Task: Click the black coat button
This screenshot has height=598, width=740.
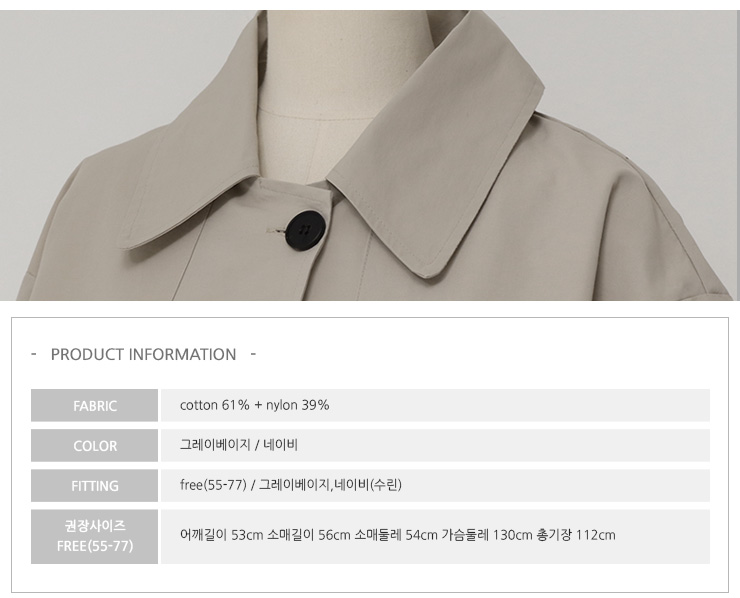Action: [x=305, y=230]
